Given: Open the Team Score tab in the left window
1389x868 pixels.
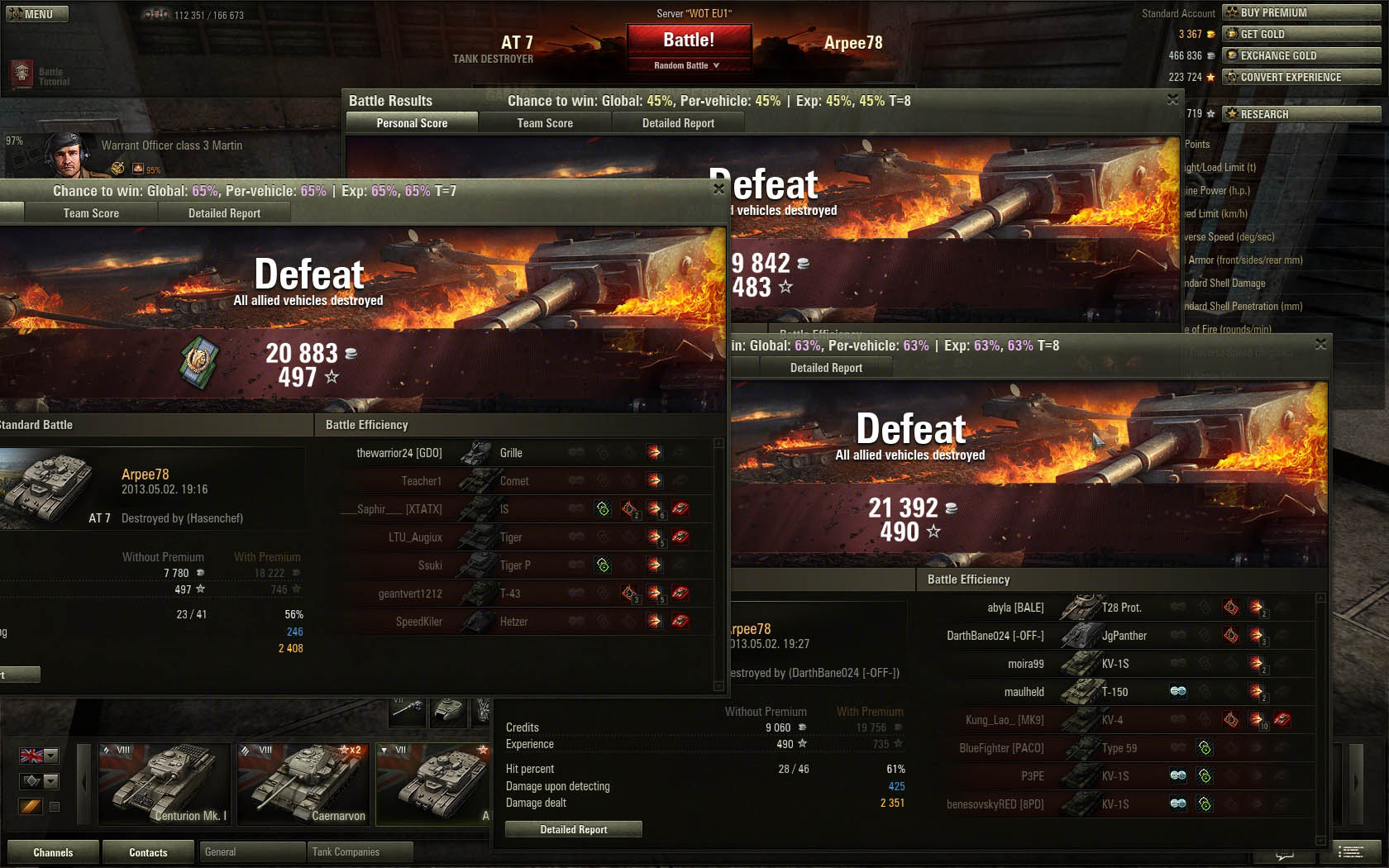Looking at the screenshot, I should (x=91, y=213).
